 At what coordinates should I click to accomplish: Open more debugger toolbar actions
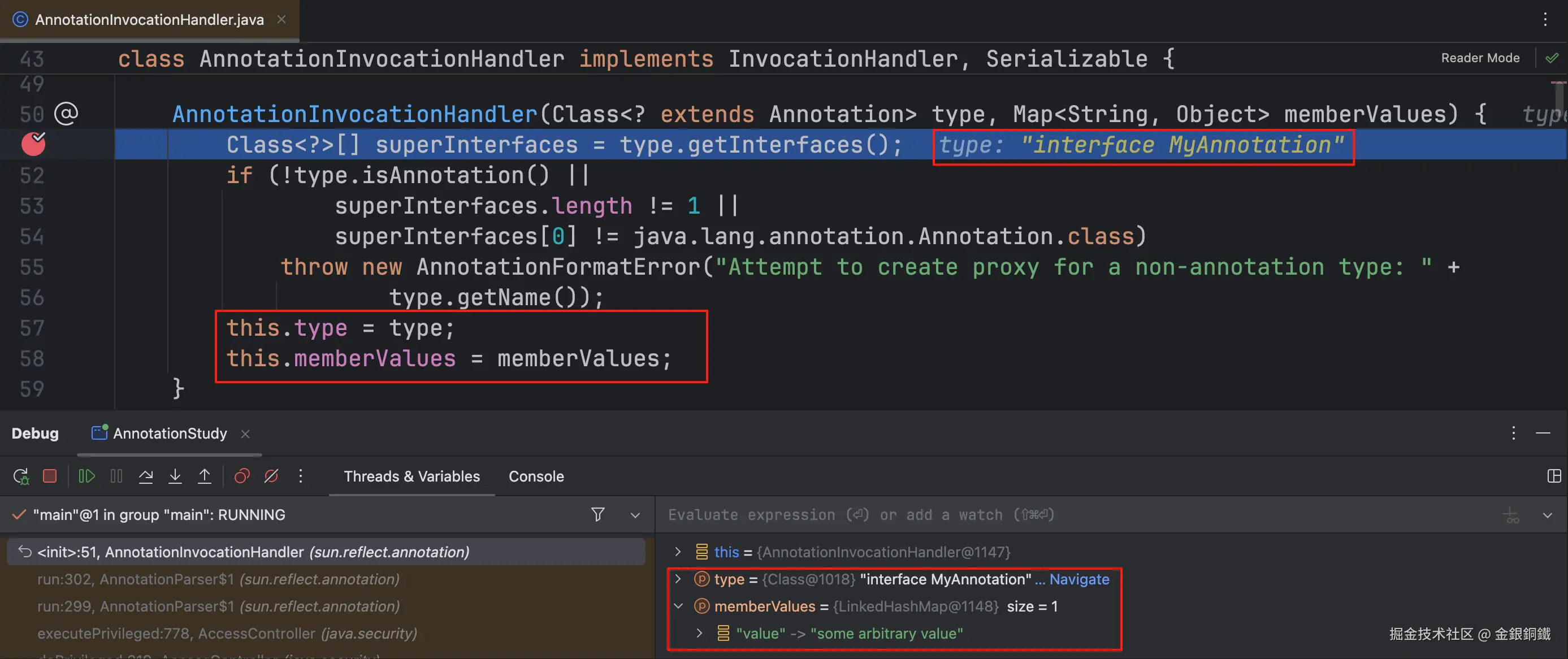click(301, 476)
